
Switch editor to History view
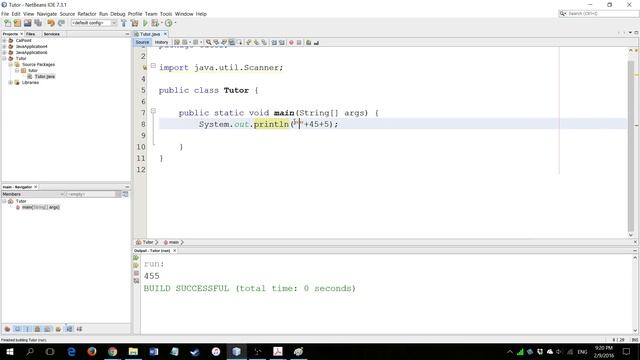161,42
